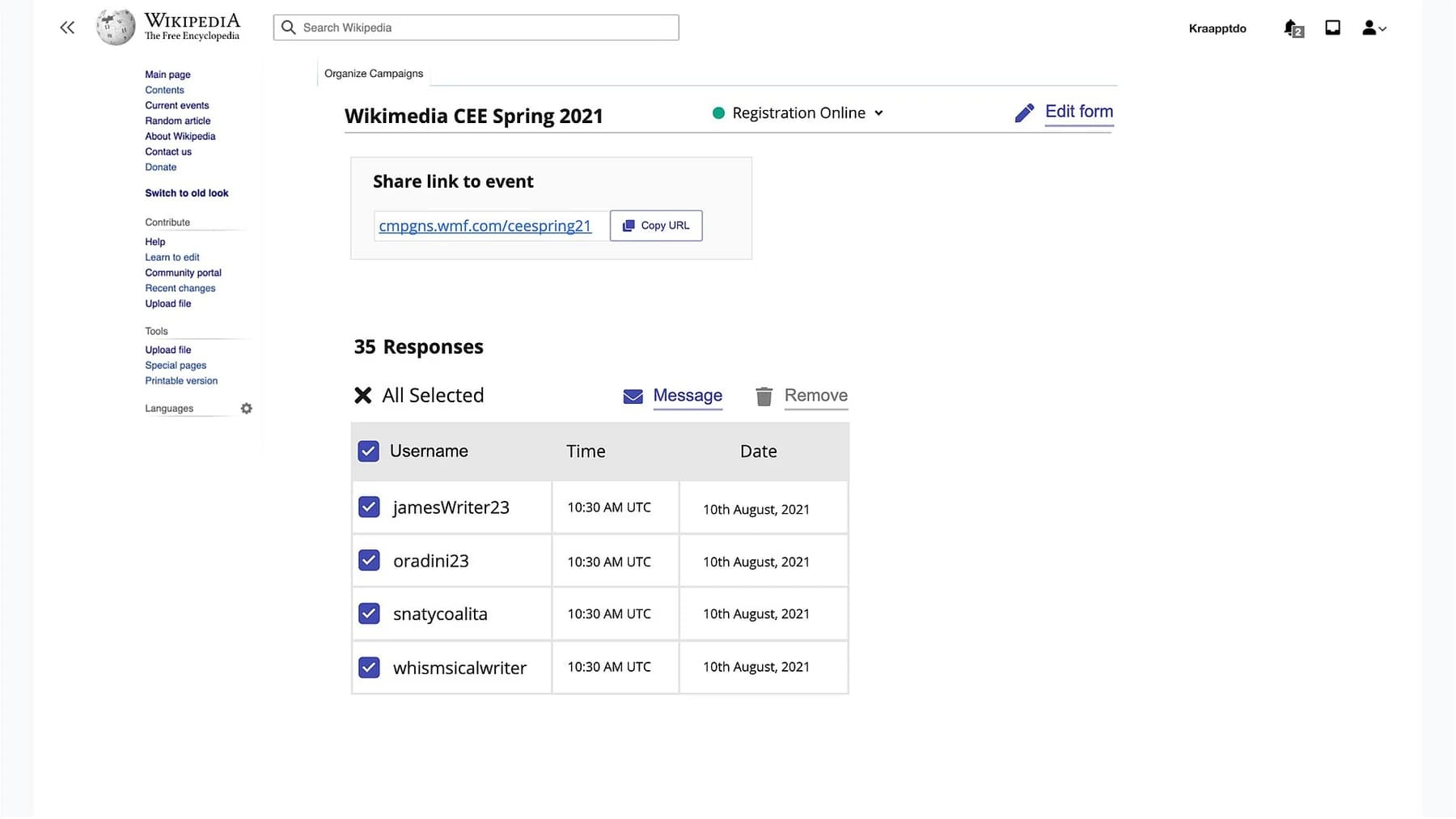
Task: Click the Message envelope icon
Action: (x=633, y=397)
